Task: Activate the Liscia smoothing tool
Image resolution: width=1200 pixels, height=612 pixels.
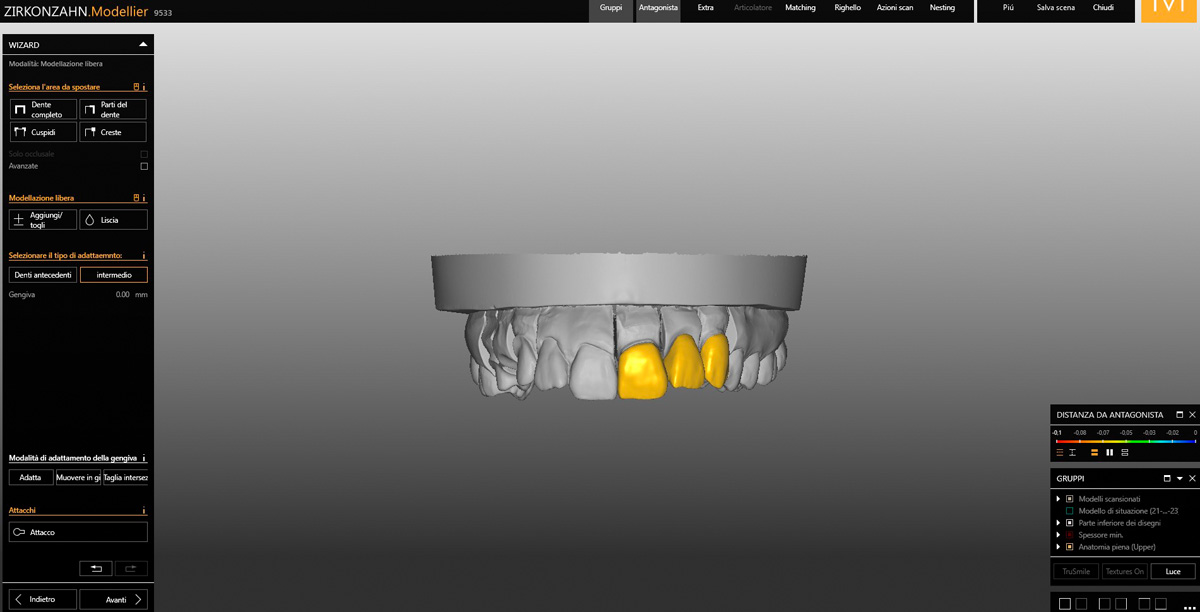Action: pos(113,220)
